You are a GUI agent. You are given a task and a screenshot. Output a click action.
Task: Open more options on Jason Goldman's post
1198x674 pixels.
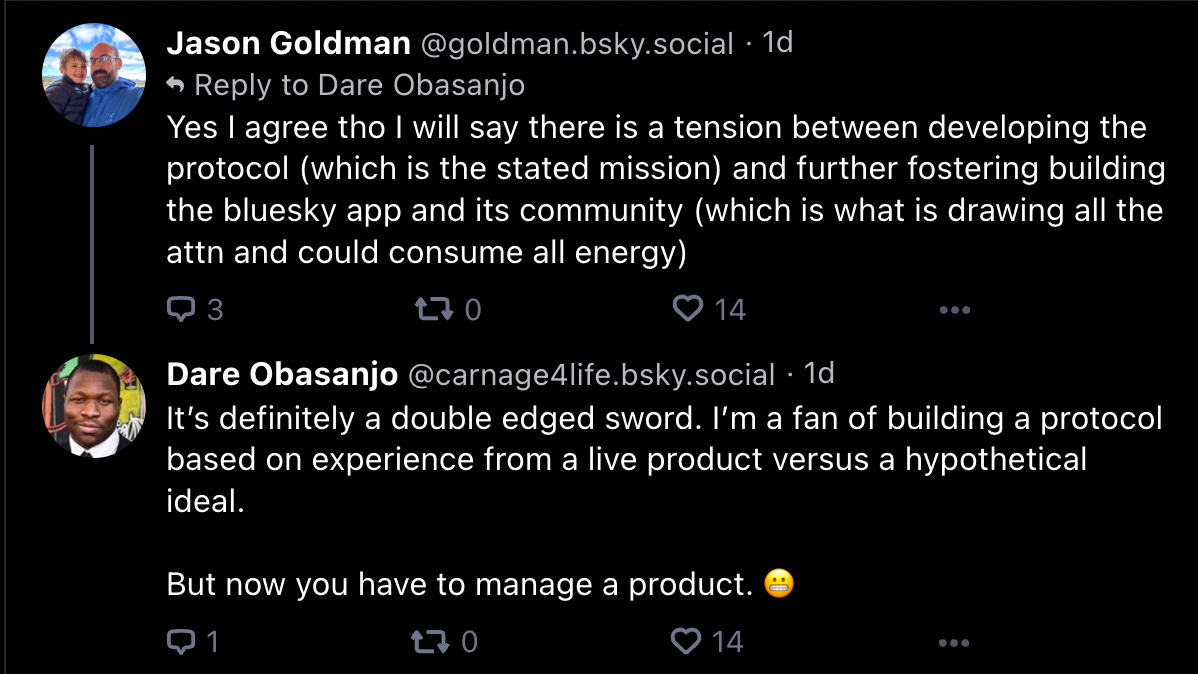pos(954,310)
